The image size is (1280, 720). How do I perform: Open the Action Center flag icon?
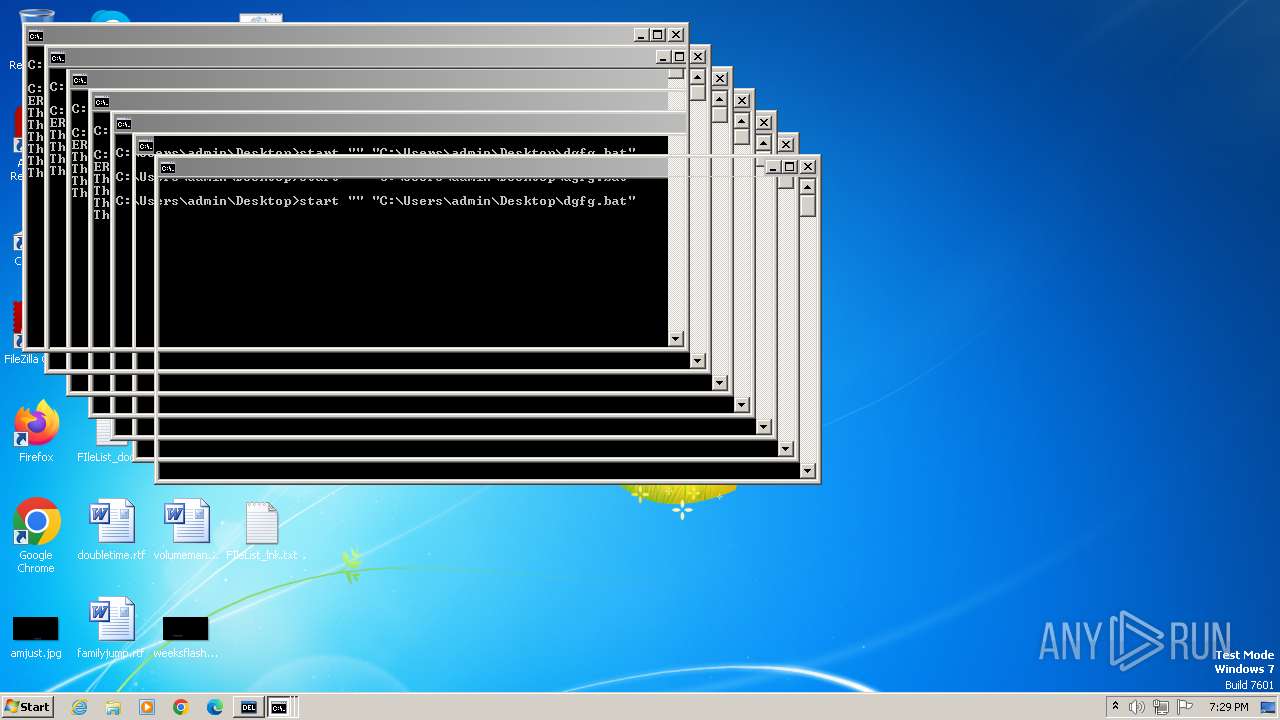(1183, 707)
